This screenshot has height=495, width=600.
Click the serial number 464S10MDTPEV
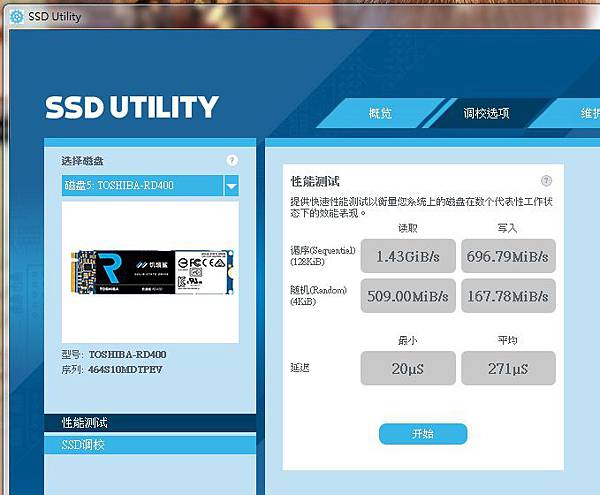[x=125, y=370]
